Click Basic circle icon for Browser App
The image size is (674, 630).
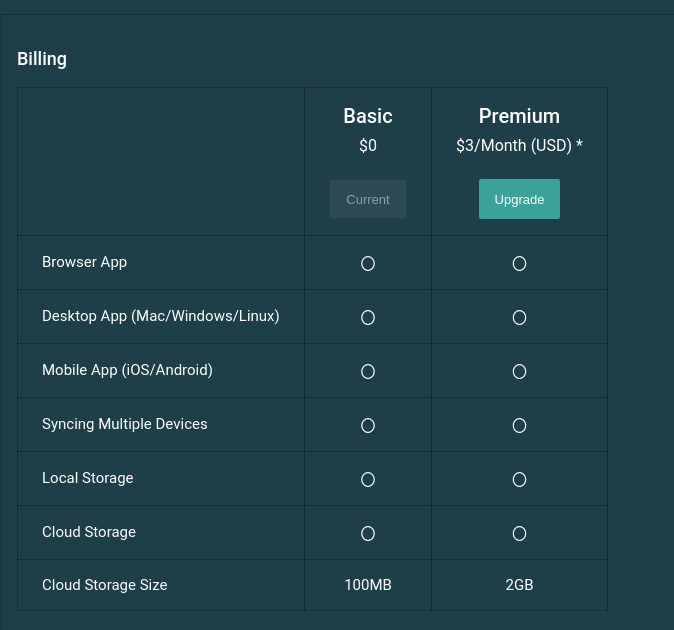pos(368,263)
